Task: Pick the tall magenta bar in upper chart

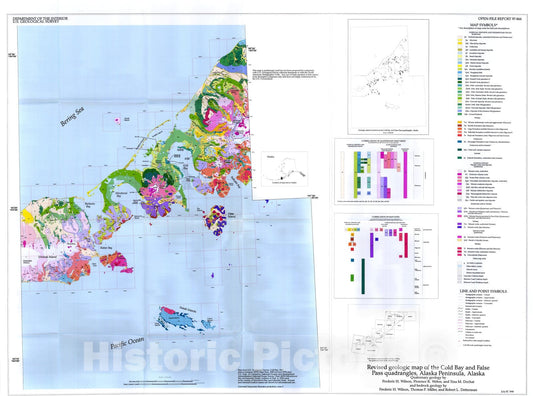Action: coord(405,175)
